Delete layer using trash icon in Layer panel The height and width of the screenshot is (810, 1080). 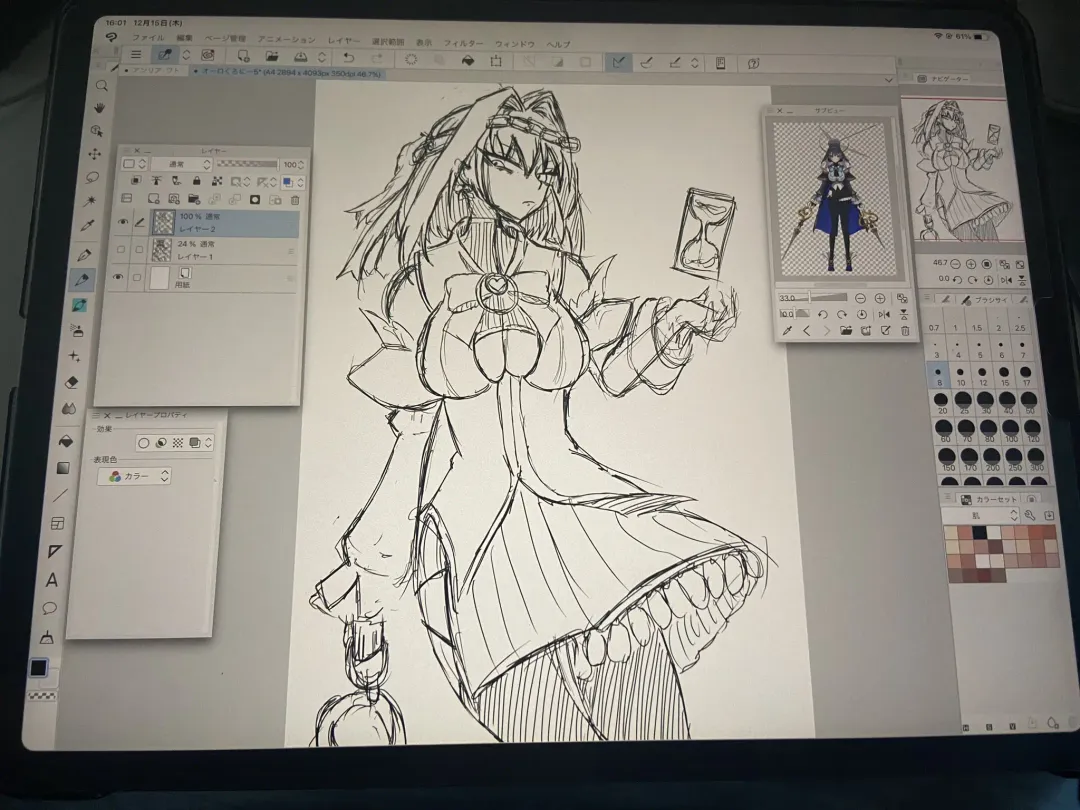click(x=293, y=199)
